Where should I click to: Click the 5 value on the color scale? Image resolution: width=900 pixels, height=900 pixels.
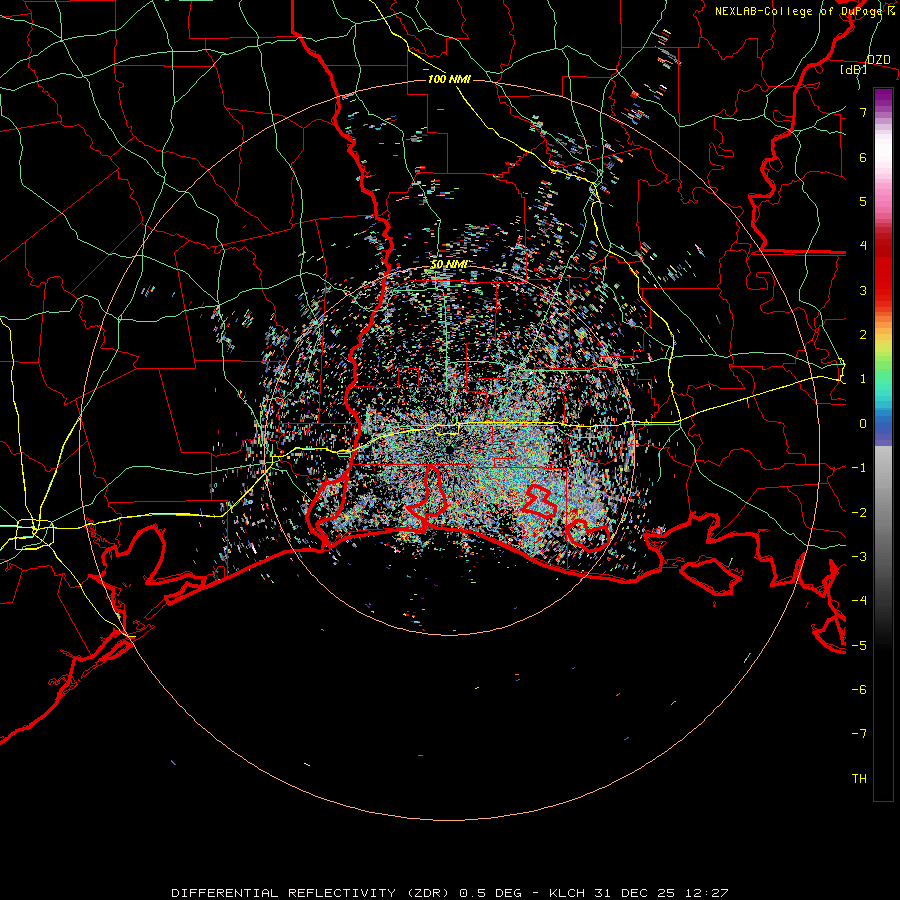point(863,201)
